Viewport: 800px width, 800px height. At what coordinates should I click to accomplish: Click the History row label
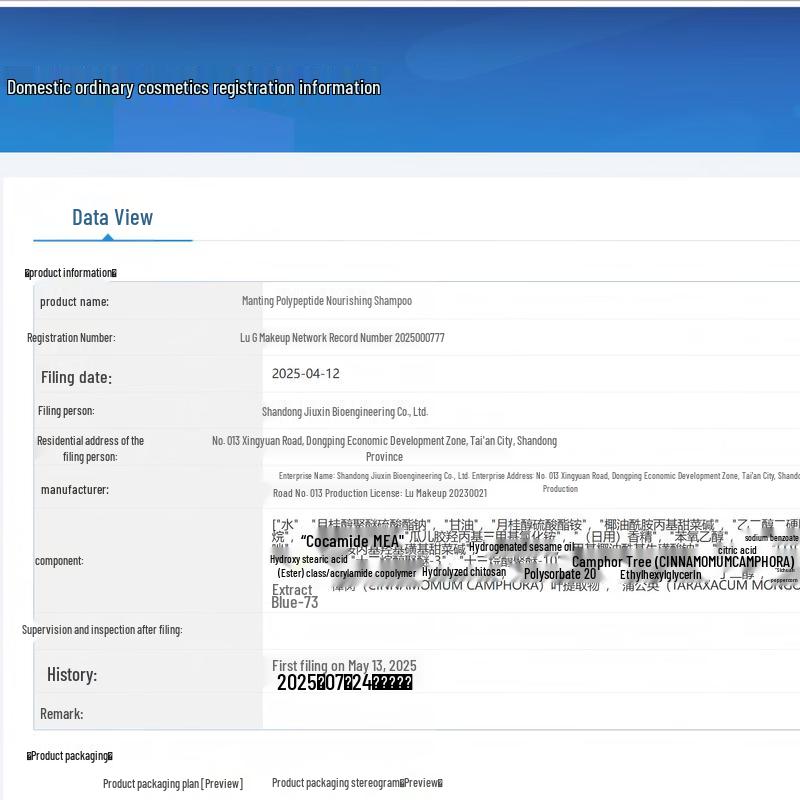(72, 675)
